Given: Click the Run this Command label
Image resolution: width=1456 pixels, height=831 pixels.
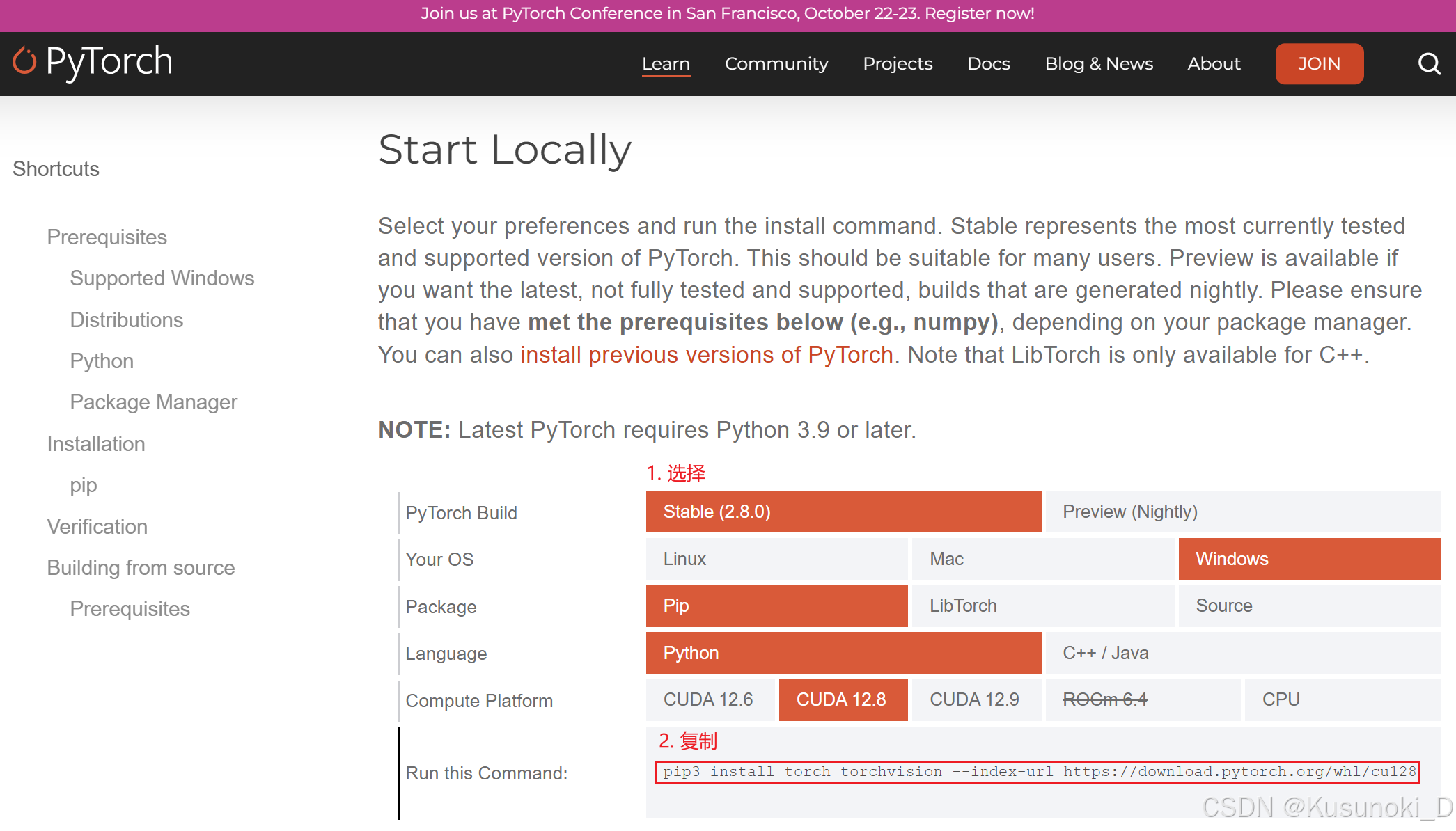Looking at the screenshot, I should click(486, 773).
